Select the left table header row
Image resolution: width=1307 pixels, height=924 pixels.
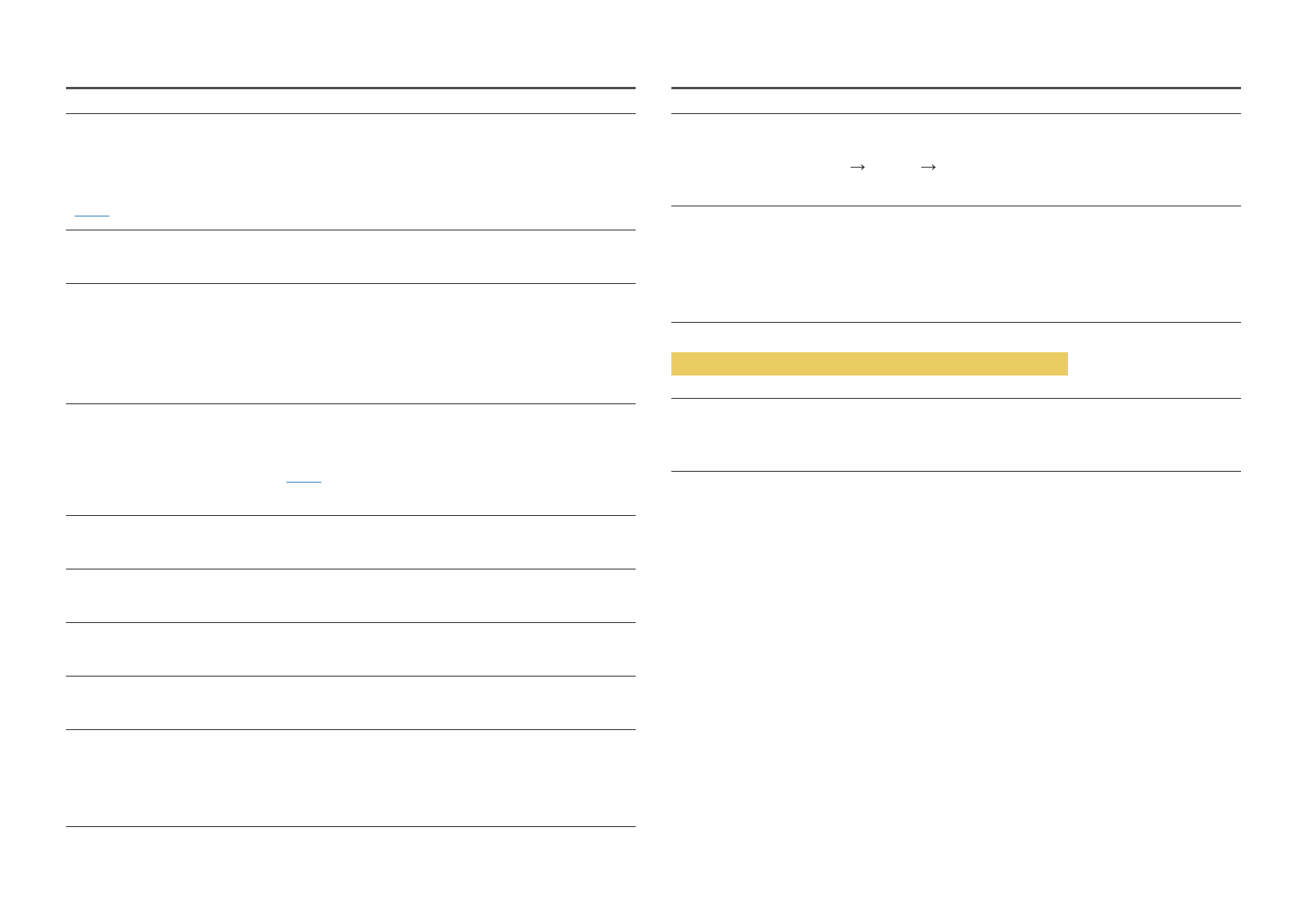(x=350, y=102)
